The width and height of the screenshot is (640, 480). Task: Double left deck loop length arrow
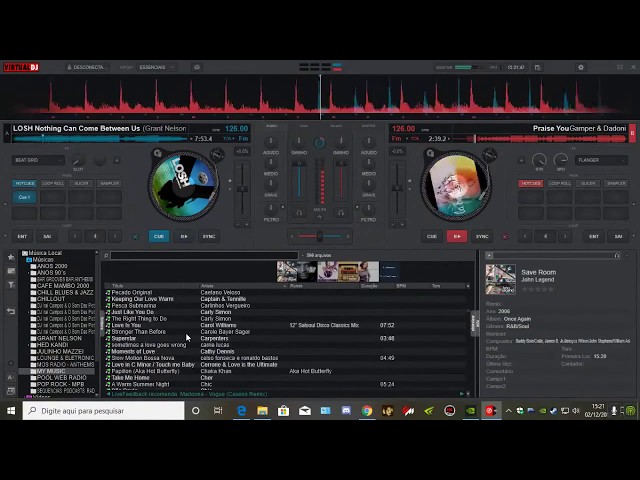click(115, 236)
